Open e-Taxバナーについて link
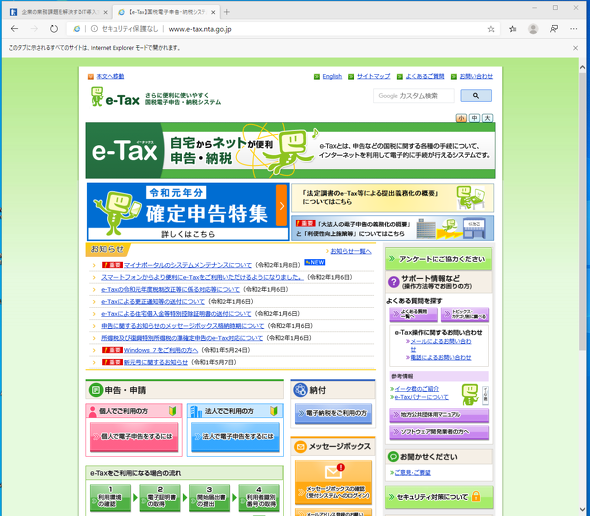Image resolution: width=590 pixels, height=516 pixels. click(x=421, y=397)
